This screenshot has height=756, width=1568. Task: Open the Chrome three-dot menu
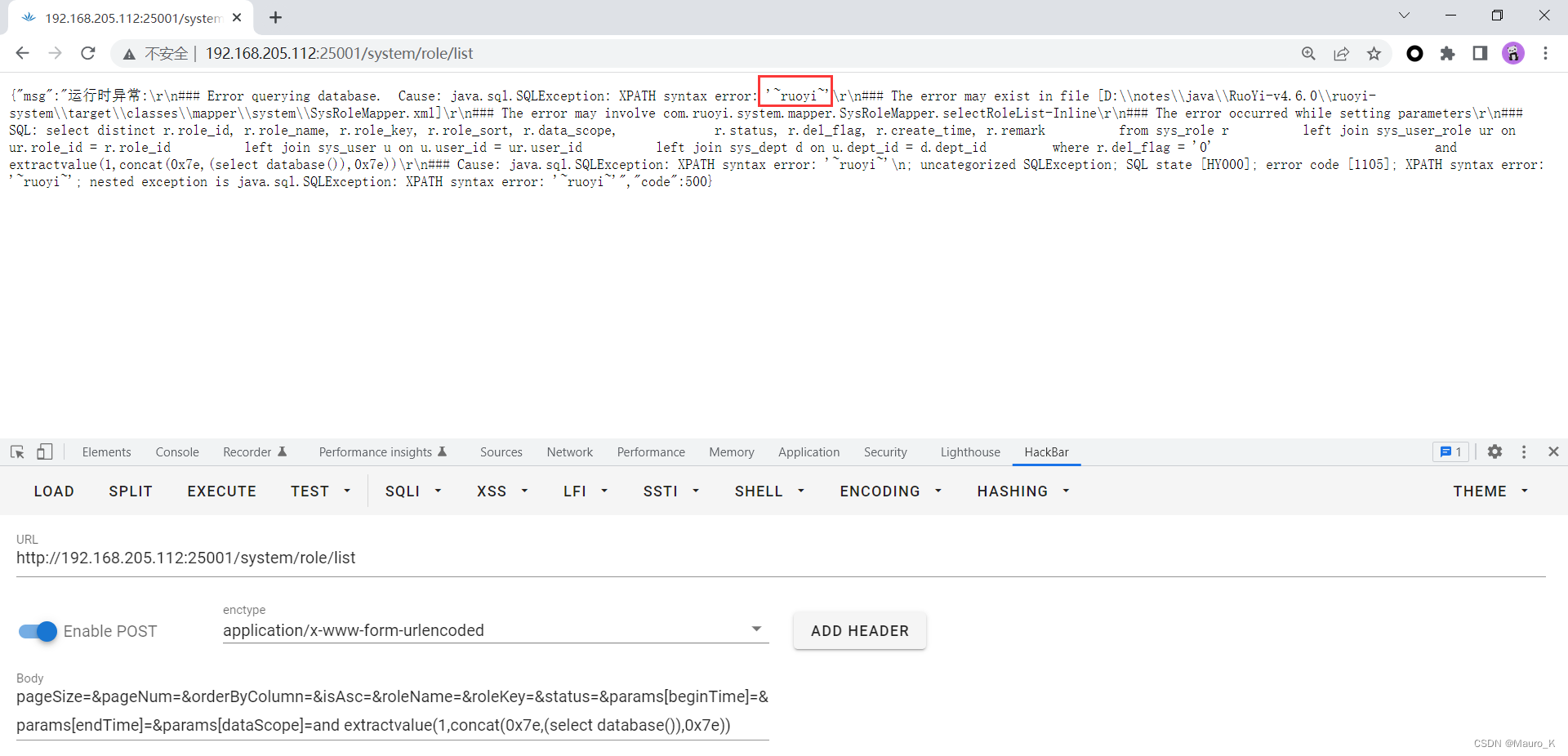tap(1545, 53)
